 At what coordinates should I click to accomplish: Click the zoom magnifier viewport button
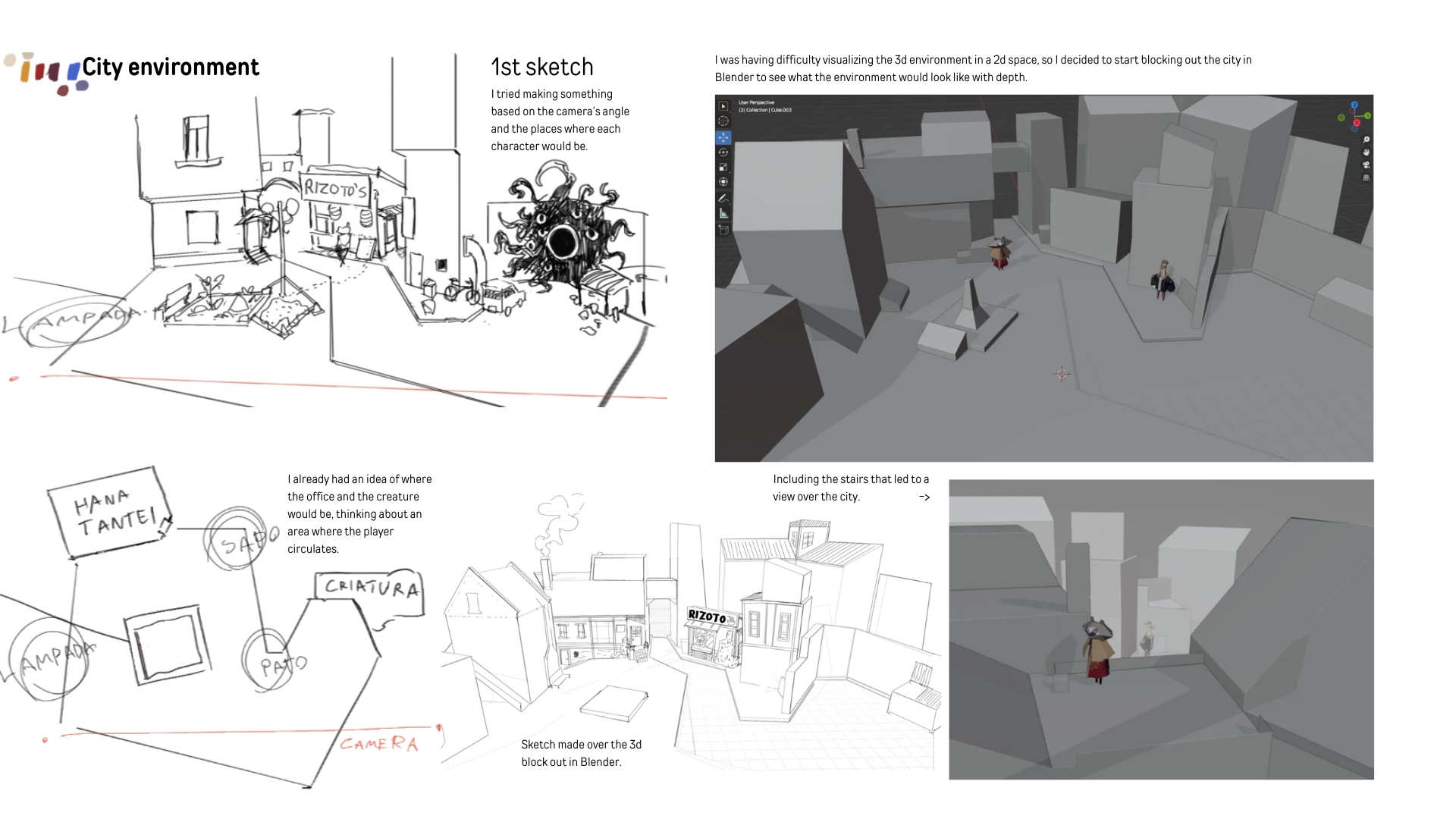(1367, 140)
